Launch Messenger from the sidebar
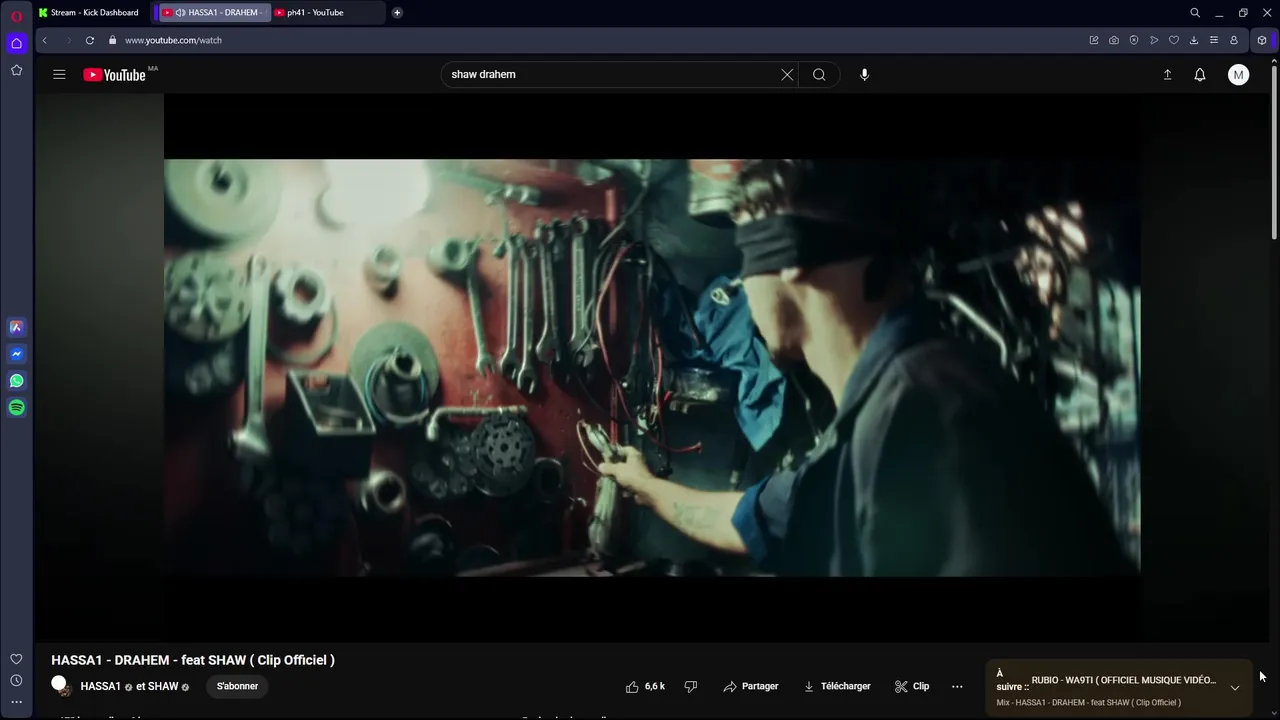Screen dimensions: 1280x720 (16, 354)
